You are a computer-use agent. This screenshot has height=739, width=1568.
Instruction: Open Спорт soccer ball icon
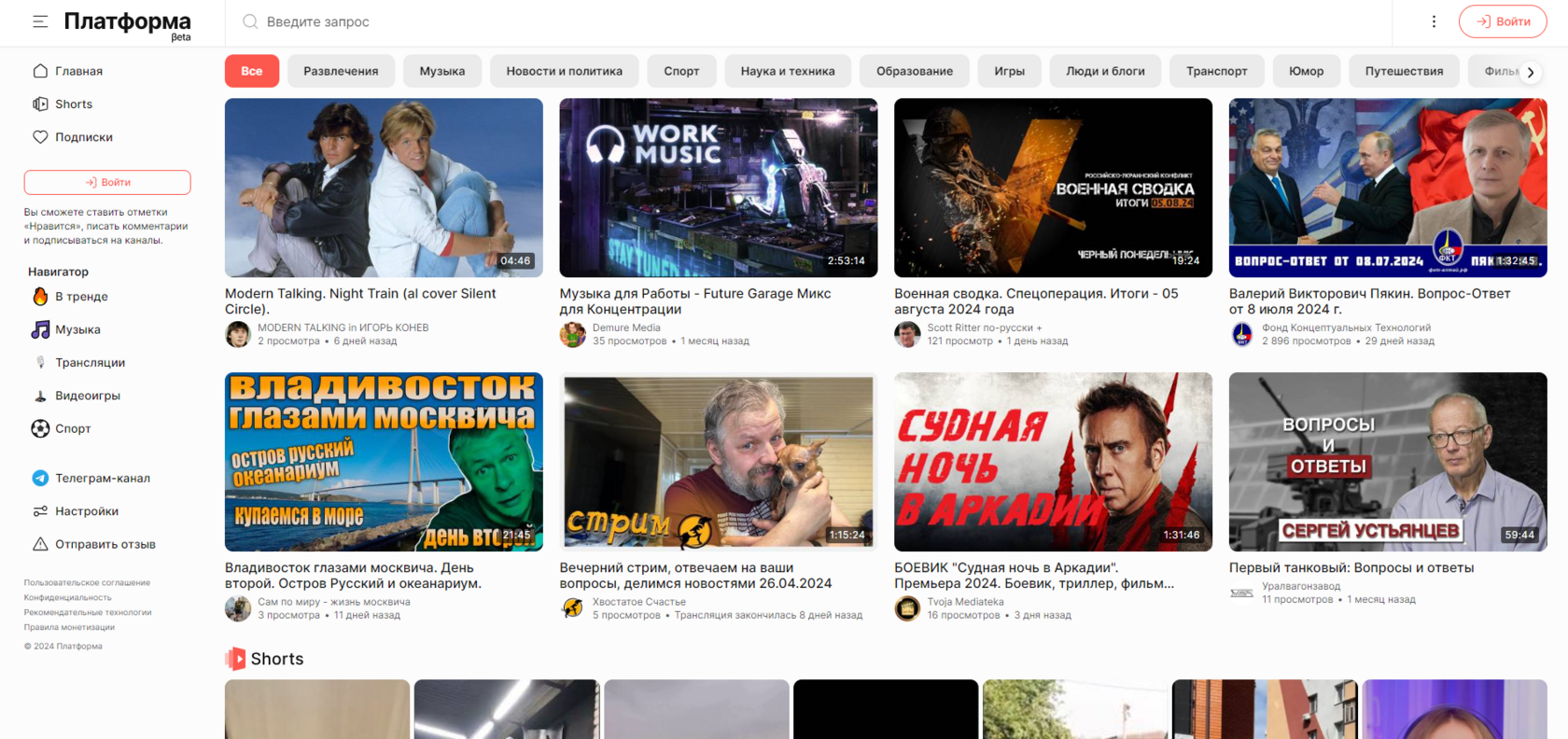click(40, 428)
